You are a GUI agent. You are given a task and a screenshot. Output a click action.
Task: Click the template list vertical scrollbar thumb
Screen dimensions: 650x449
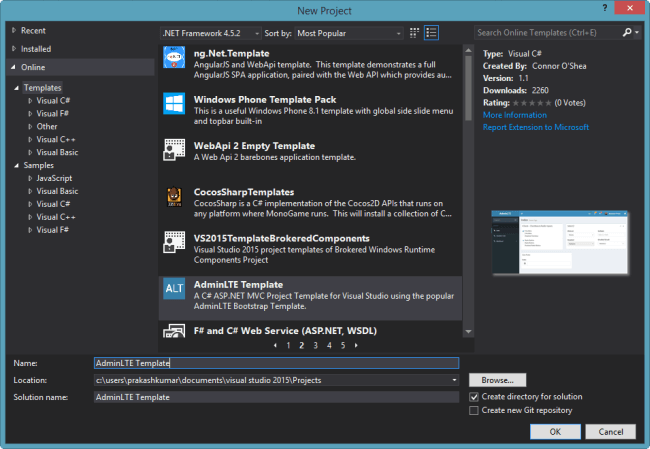click(468, 88)
